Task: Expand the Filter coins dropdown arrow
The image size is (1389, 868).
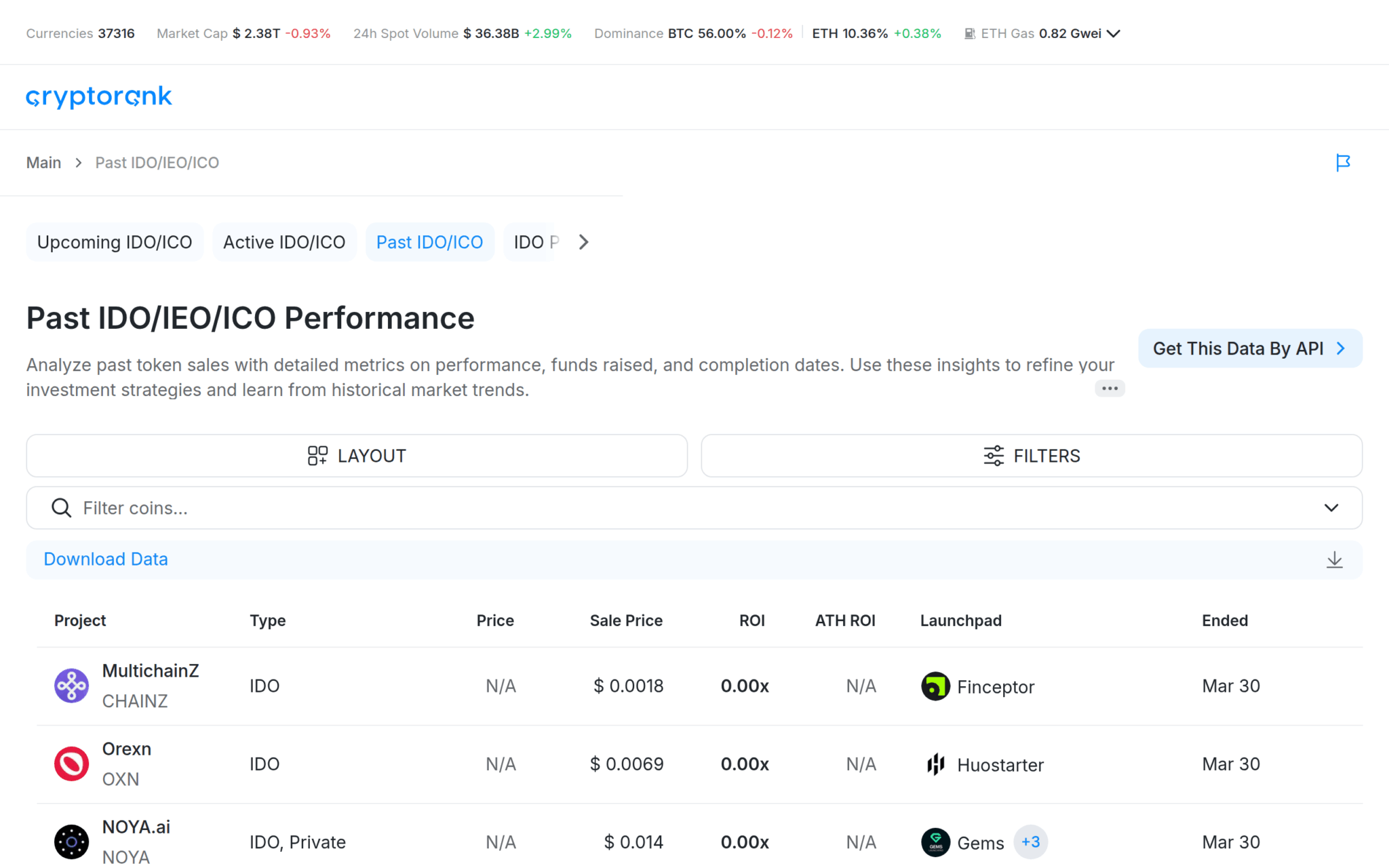Action: coord(1331,508)
